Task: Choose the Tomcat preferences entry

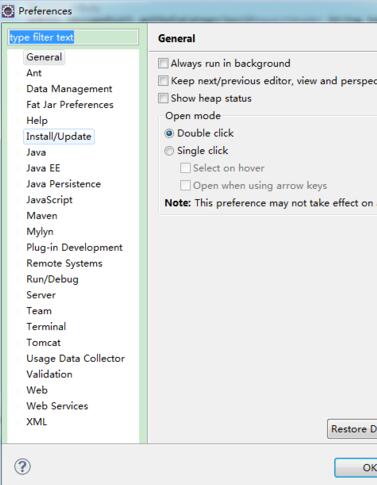Action: click(43, 342)
